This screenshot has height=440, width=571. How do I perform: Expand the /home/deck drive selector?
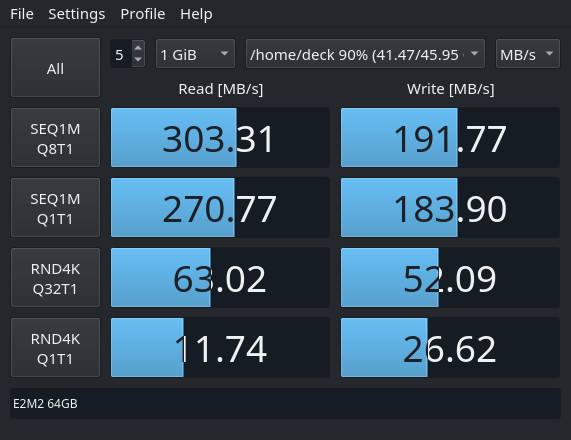coord(365,54)
